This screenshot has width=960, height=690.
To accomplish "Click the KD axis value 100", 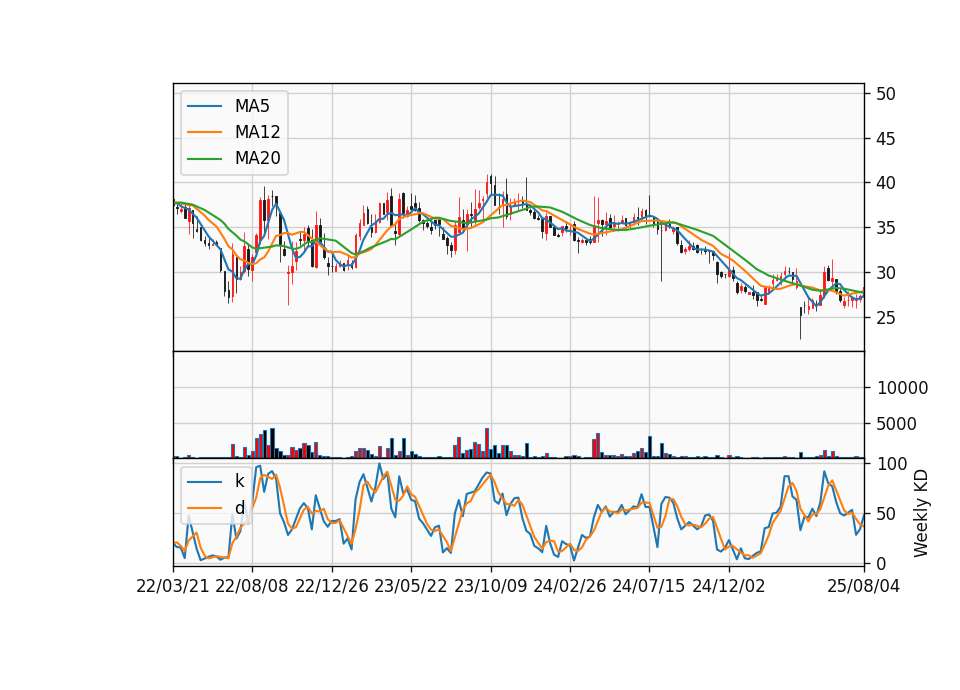I will (892, 464).
